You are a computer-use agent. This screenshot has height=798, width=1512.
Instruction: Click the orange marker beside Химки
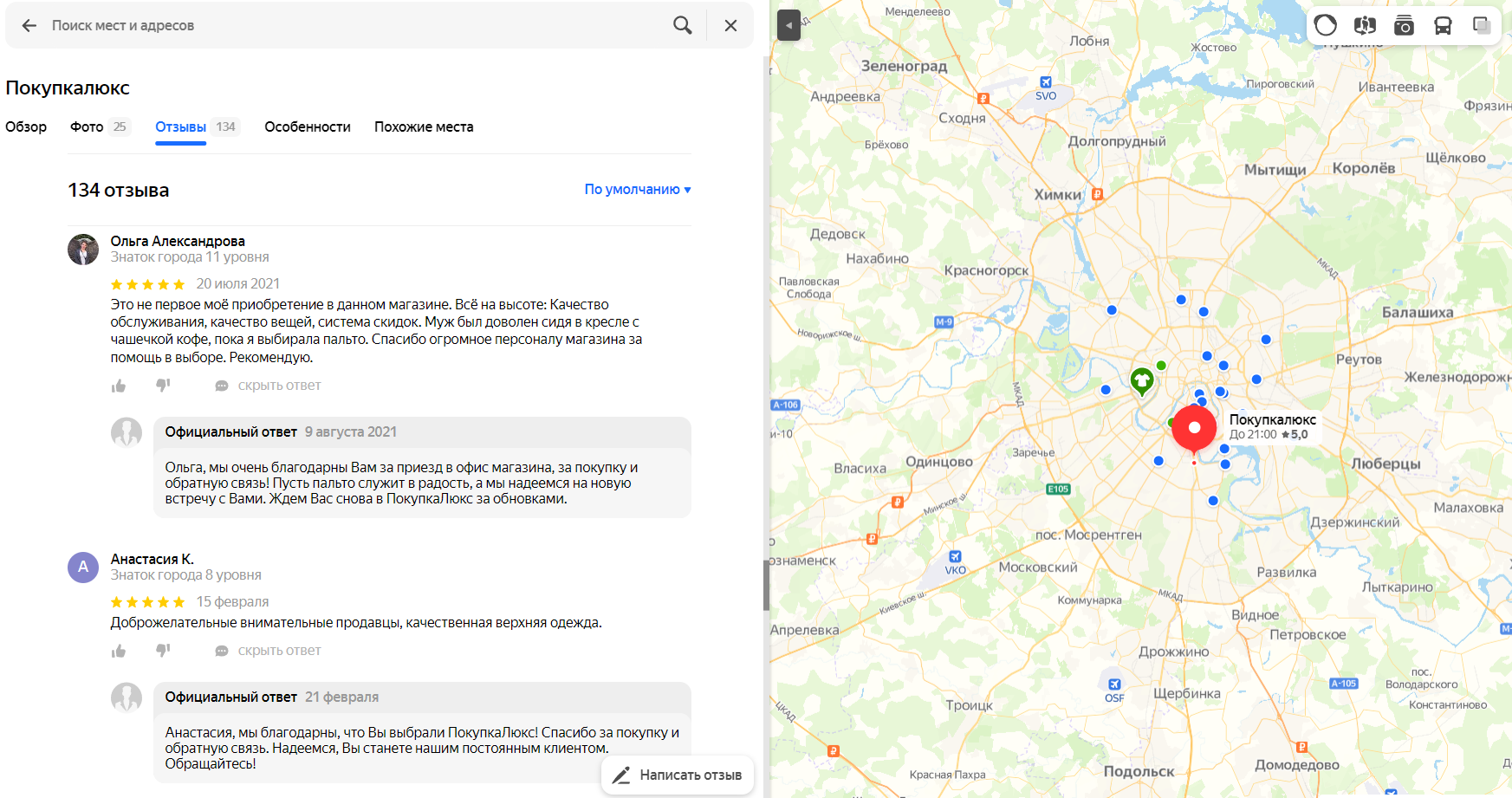click(1097, 194)
